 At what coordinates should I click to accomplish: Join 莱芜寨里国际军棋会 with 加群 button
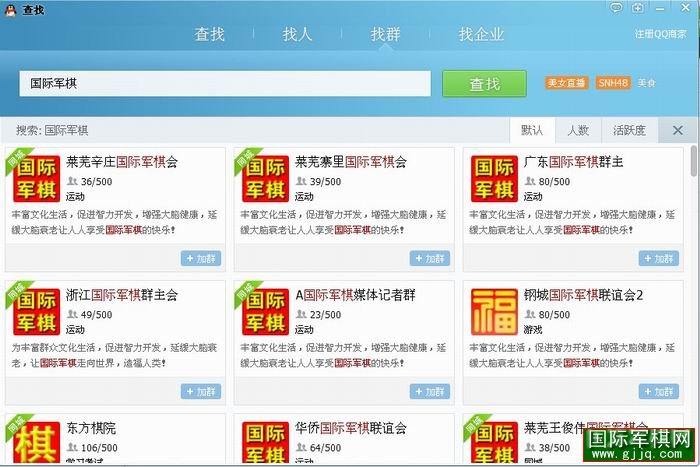click(x=430, y=259)
